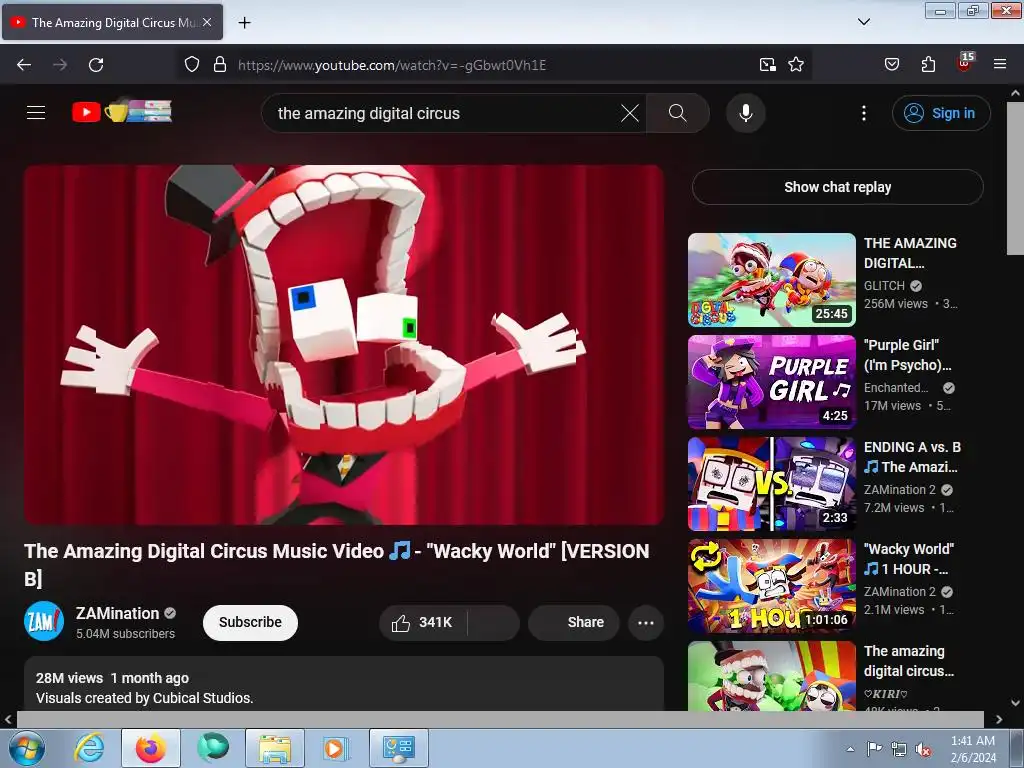Open the tracking protection shield icon
1024x768 pixels.
coord(191,65)
